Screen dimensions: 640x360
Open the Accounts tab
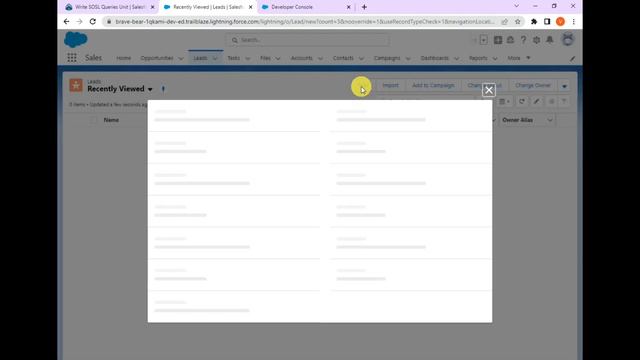[302, 58]
